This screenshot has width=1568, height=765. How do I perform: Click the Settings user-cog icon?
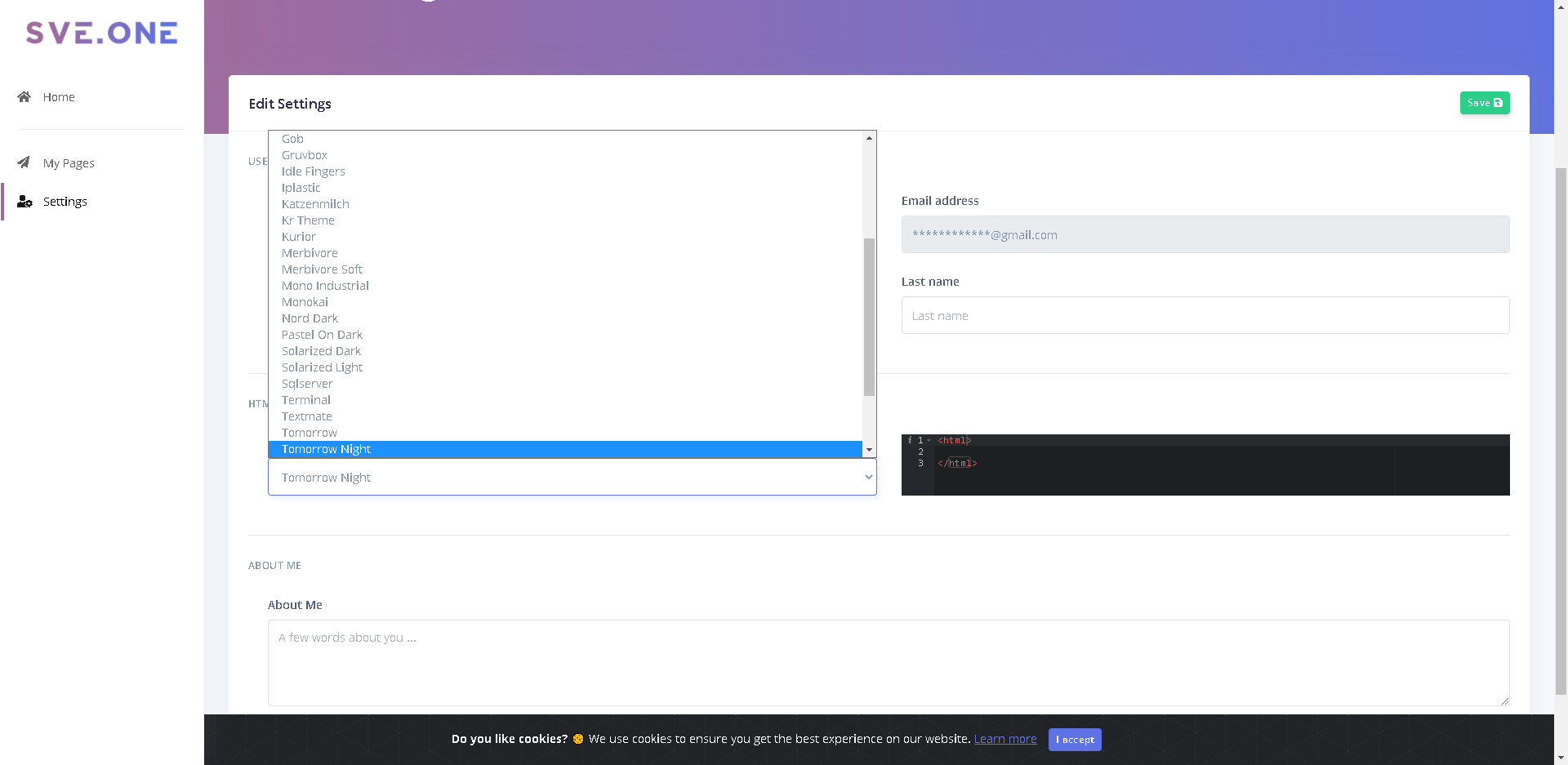(x=24, y=201)
